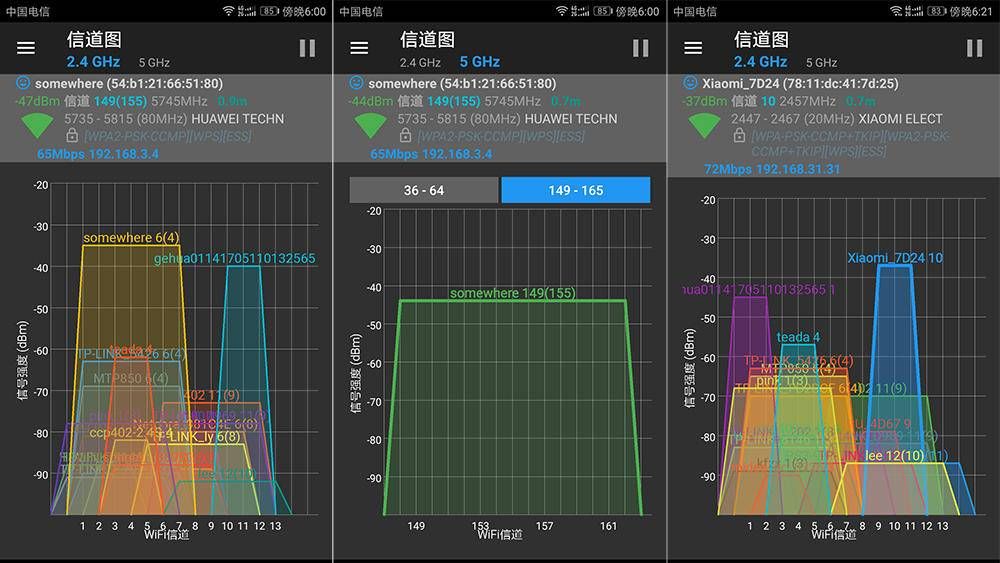The height and width of the screenshot is (563, 1000).
Task: Click the 信道图 title on Xiaomi_7D24 screen
Action: tap(761, 40)
